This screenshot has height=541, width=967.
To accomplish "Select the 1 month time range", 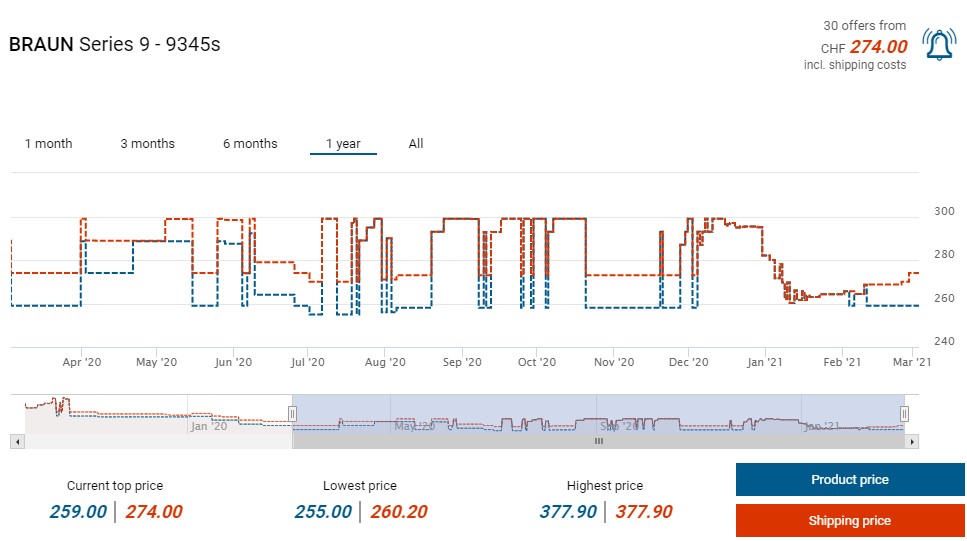I will click(48, 144).
